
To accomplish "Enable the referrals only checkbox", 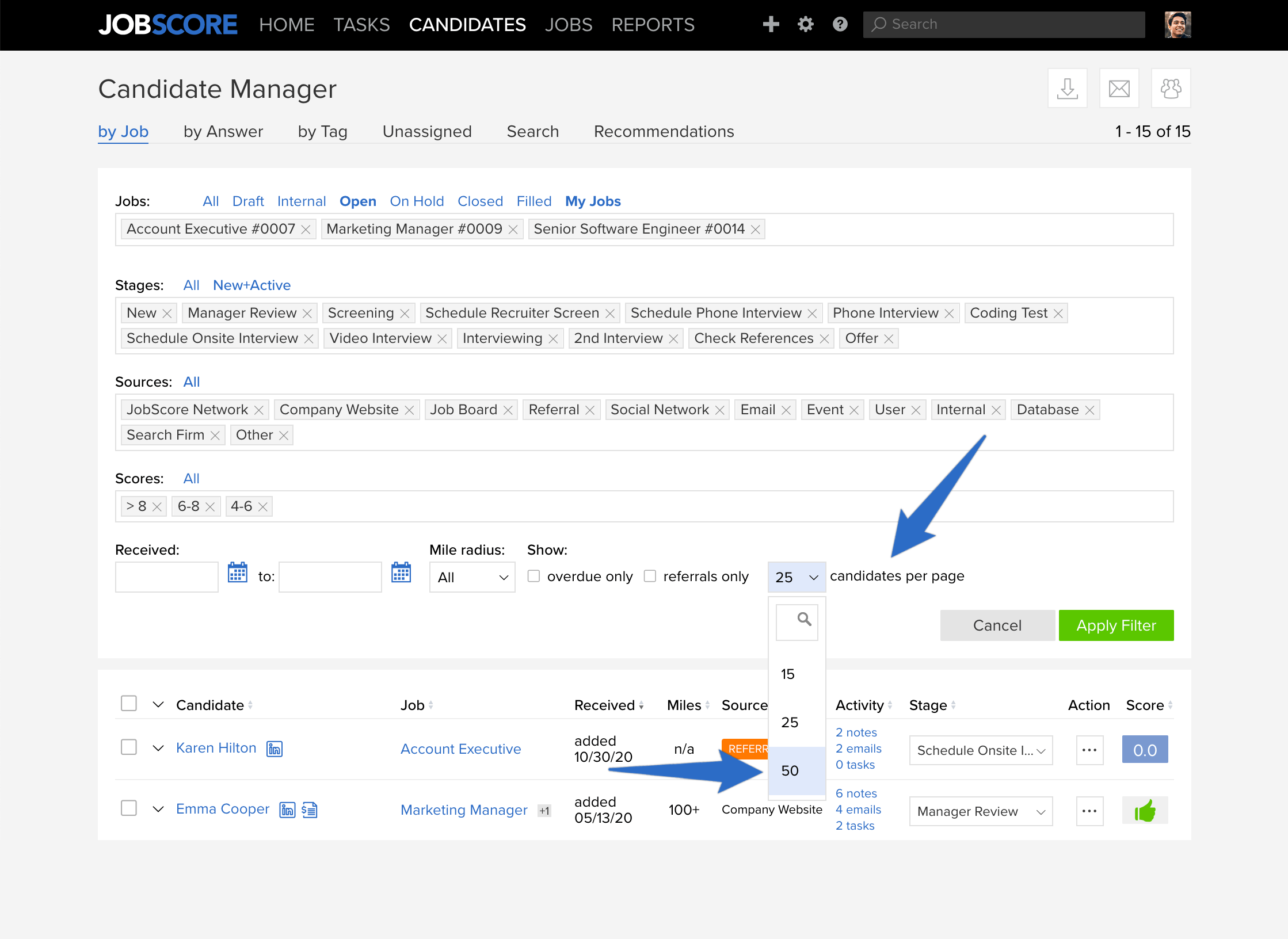I will pyautogui.click(x=650, y=576).
